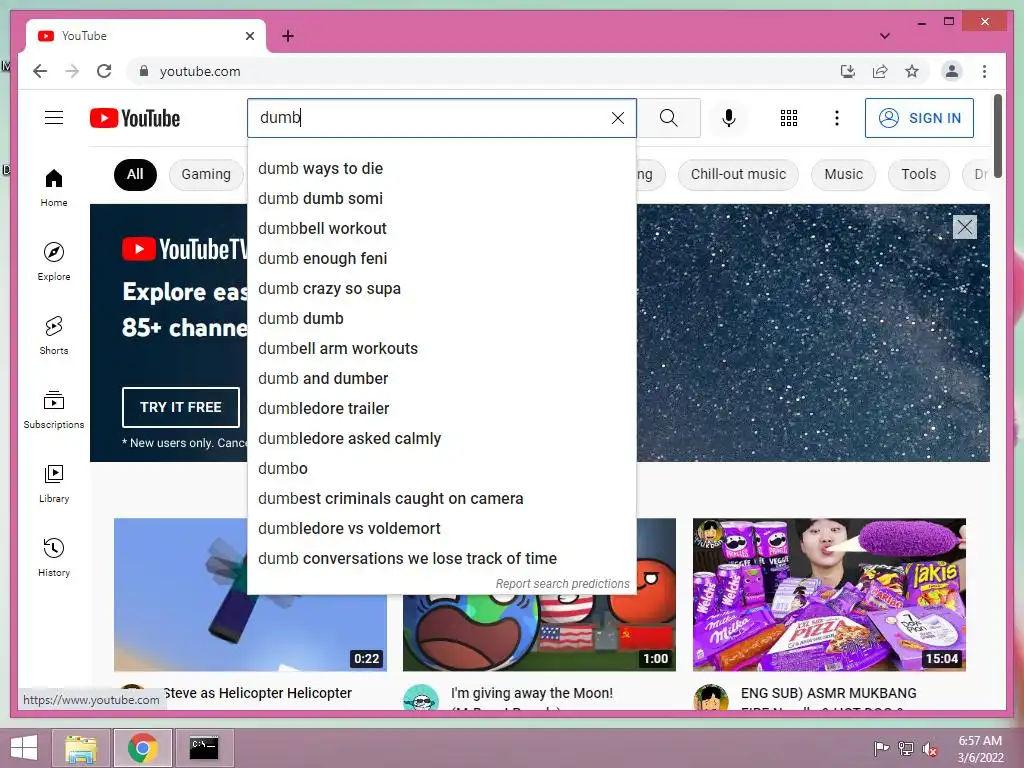
Task: Open the ASMR Mukbang video thumbnail
Action: pyautogui.click(x=829, y=595)
